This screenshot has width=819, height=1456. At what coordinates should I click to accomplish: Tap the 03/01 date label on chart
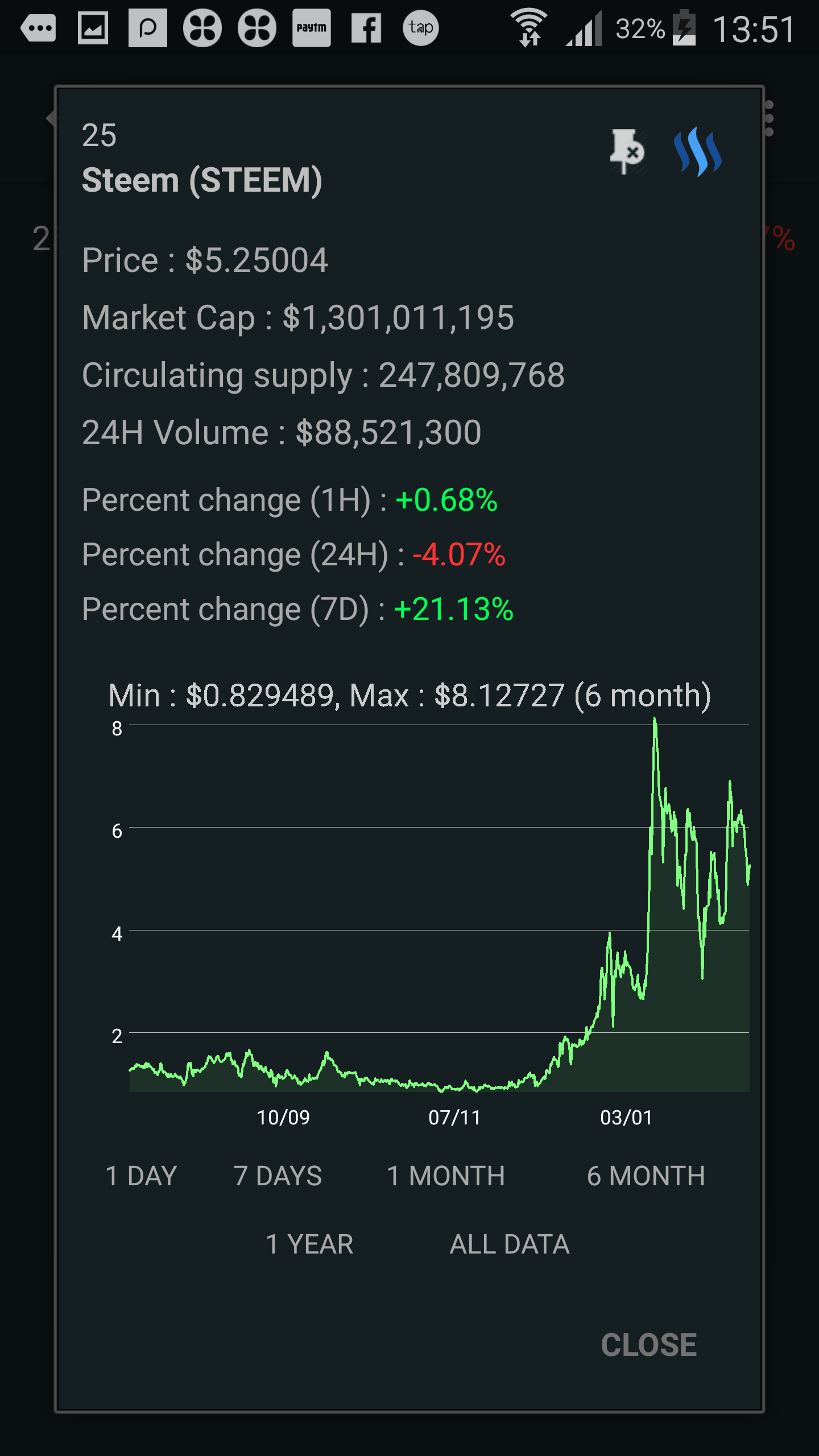[626, 1118]
